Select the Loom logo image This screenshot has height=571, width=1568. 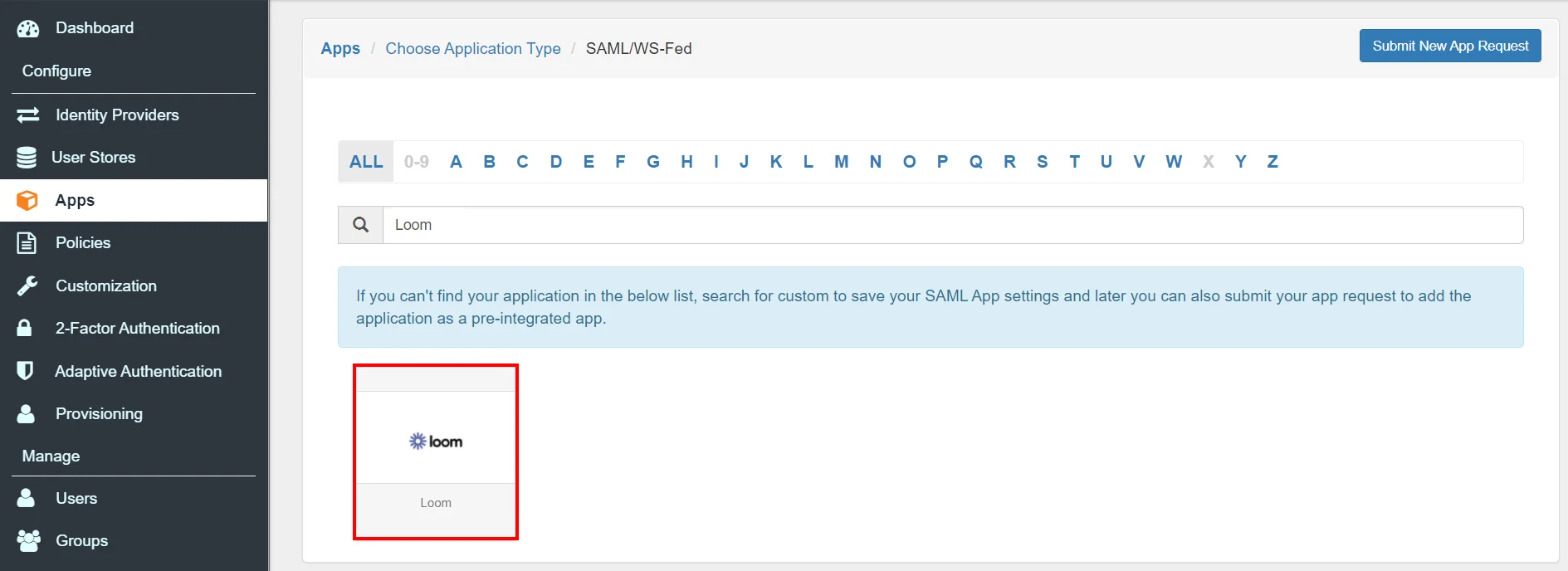[436, 442]
